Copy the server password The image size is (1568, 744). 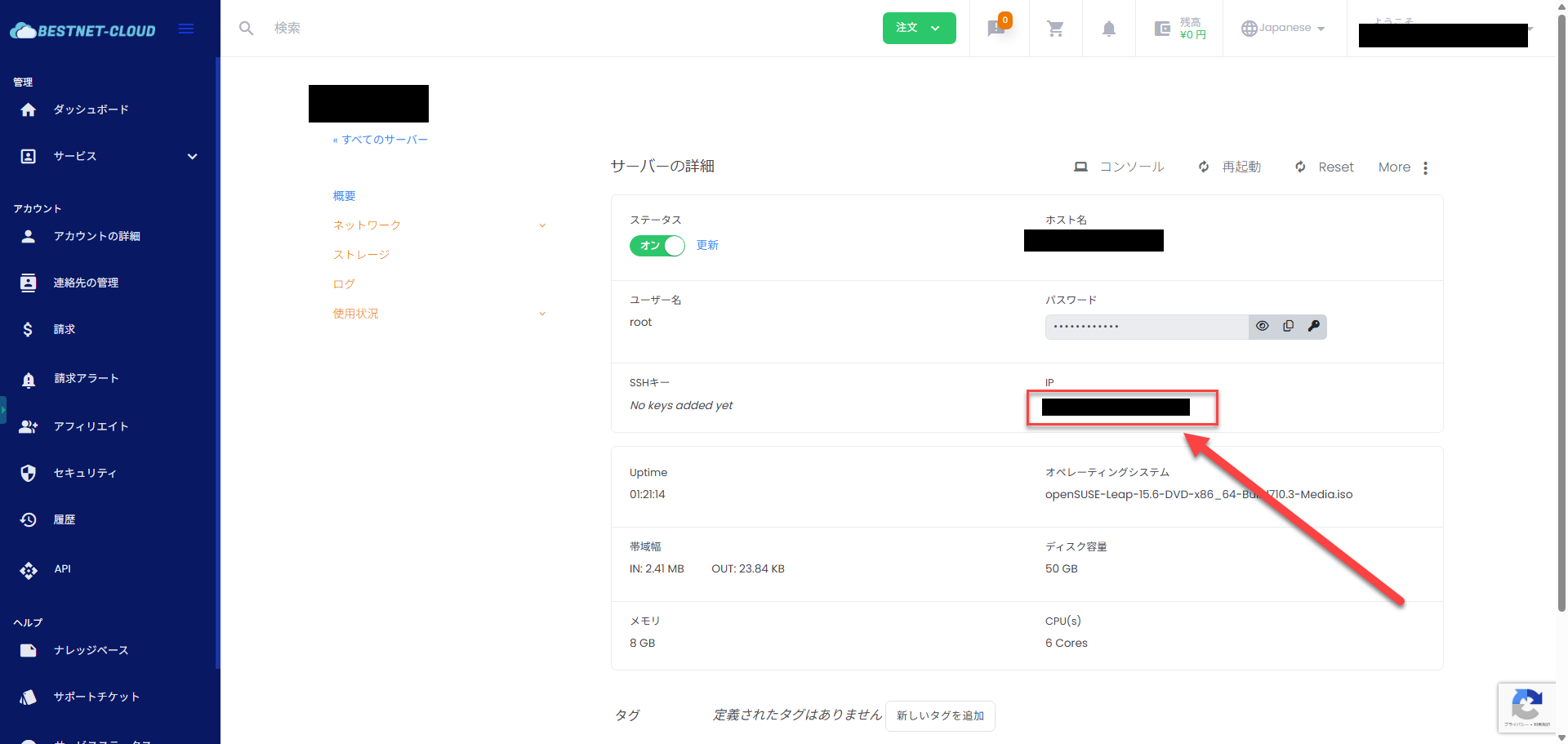pos(1288,326)
